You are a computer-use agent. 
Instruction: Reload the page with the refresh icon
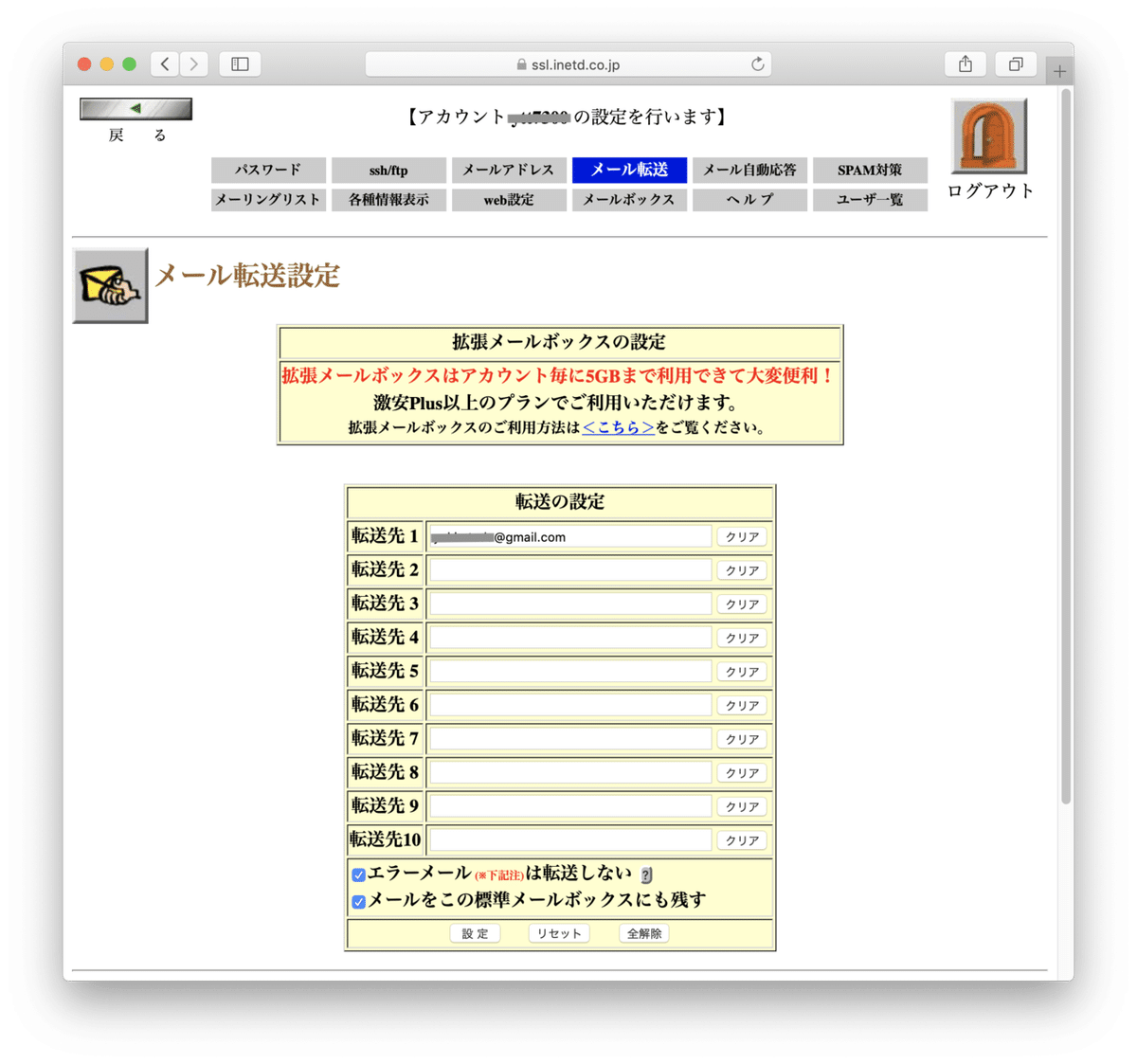click(757, 64)
